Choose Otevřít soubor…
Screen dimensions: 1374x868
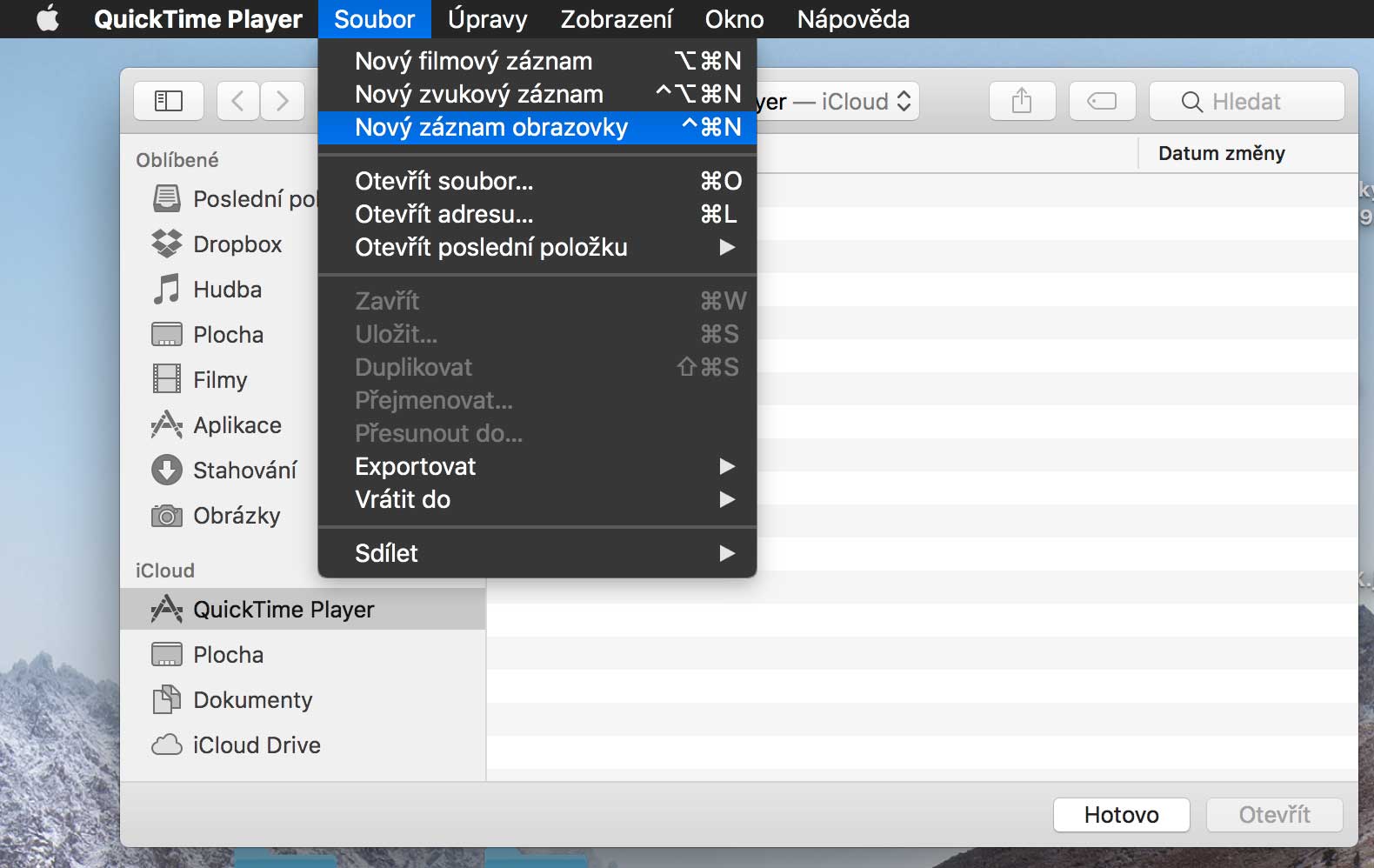point(537,182)
